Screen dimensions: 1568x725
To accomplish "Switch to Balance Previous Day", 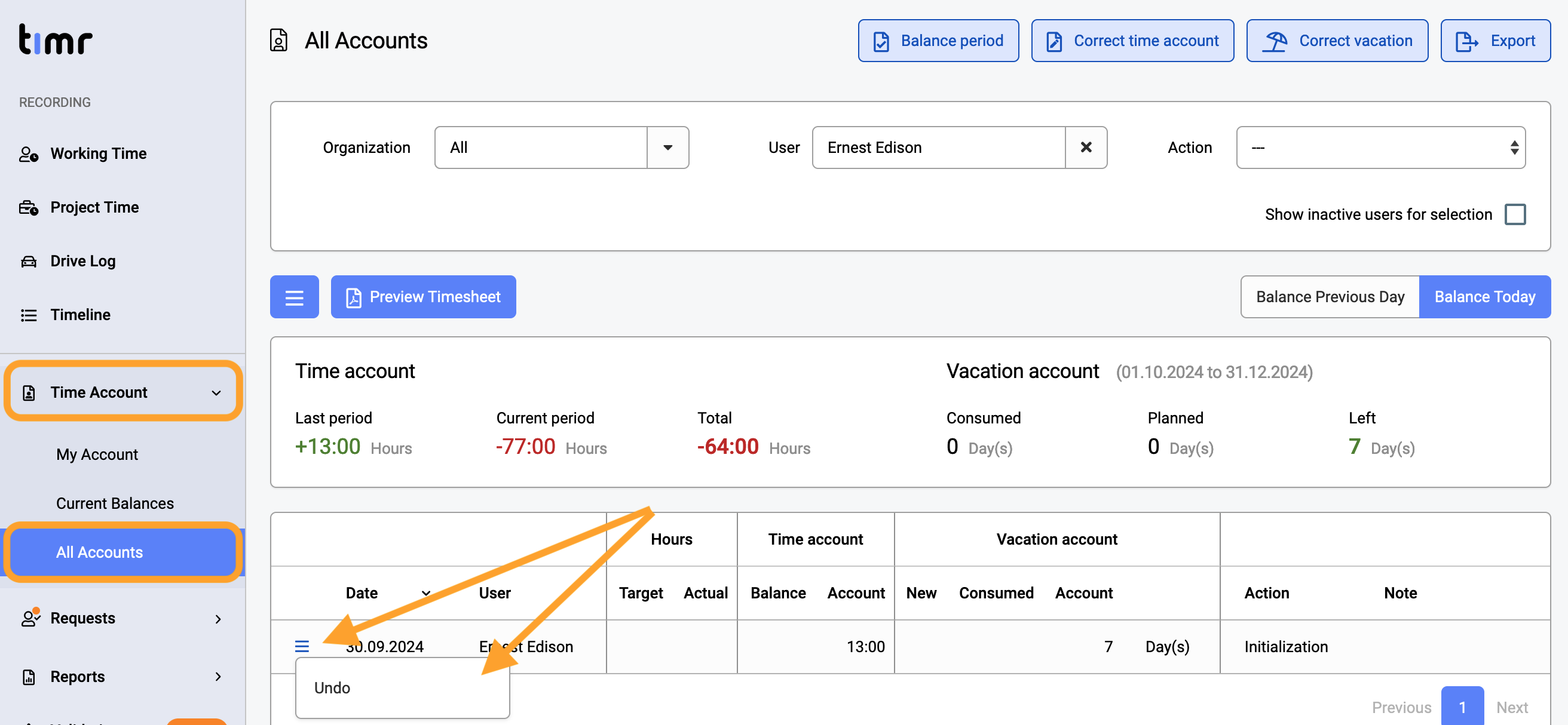I will (x=1330, y=297).
